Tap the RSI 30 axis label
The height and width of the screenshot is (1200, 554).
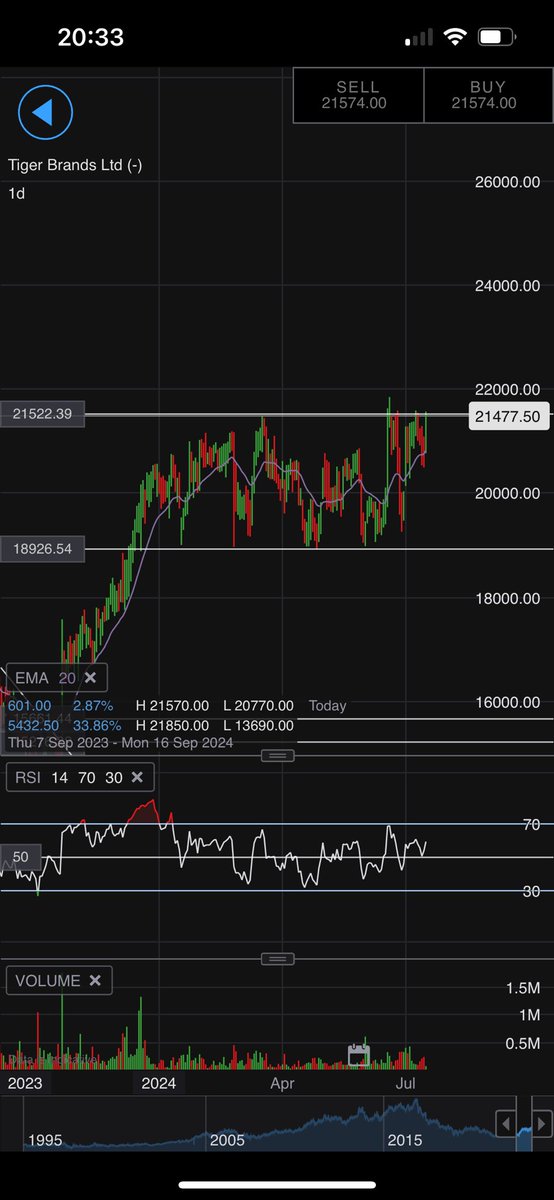pyautogui.click(x=531, y=891)
